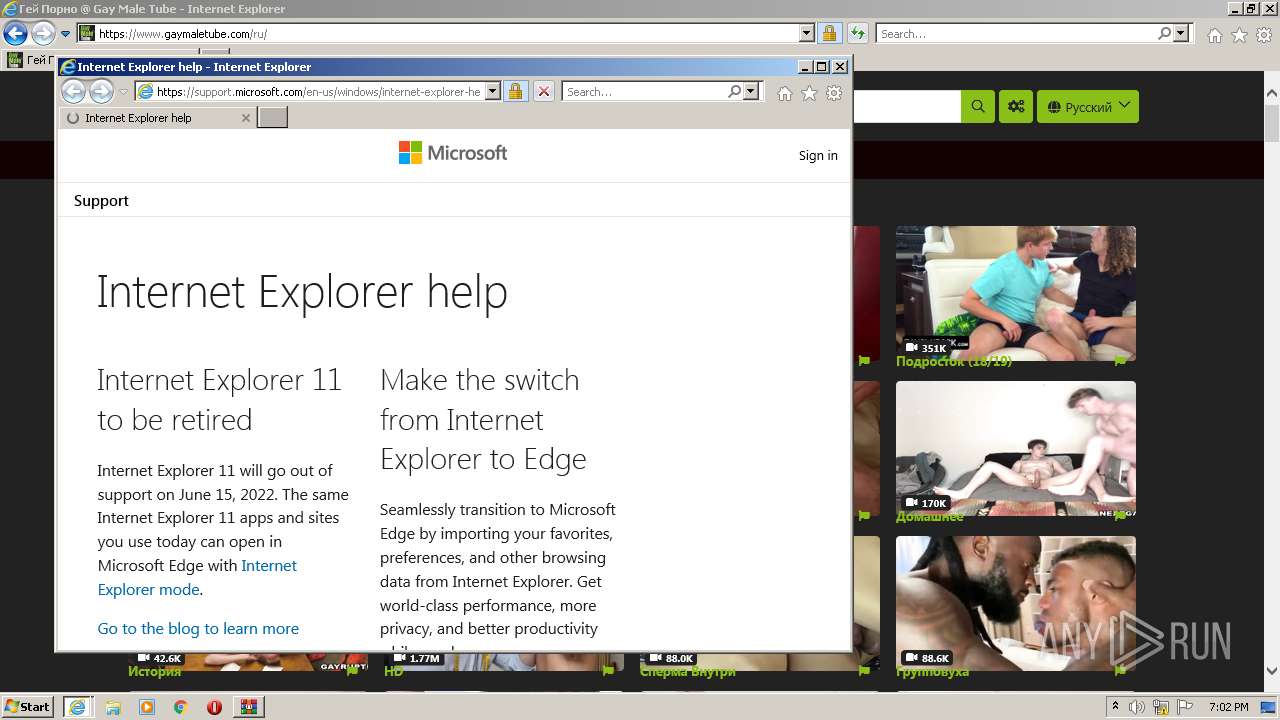Click Back in the main Internet Explorer window
This screenshot has height=720, width=1280.
point(15,34)
